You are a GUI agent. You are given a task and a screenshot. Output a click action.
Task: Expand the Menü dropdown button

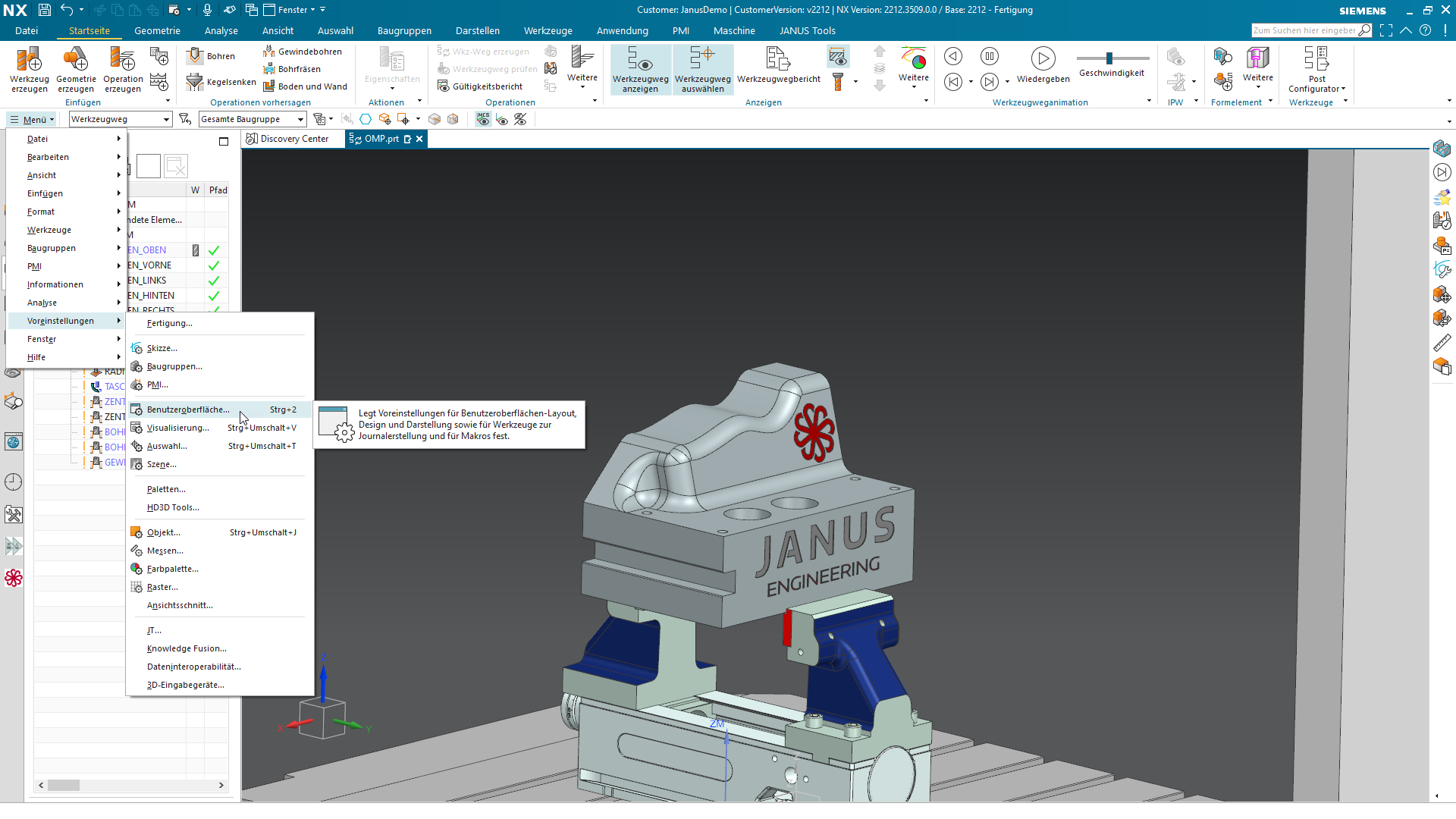pyautogui.click(x=32, y=119)
